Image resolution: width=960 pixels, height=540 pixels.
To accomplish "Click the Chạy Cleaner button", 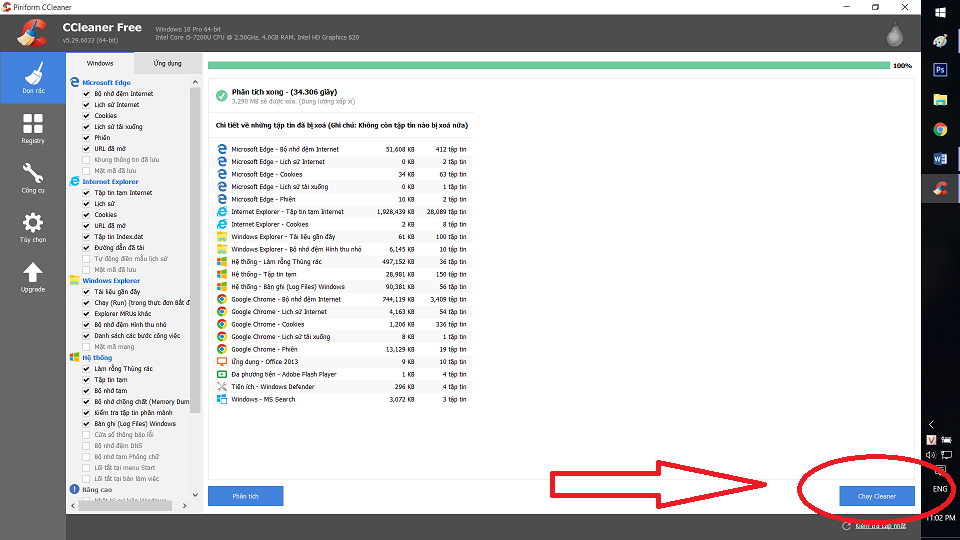I will (877, 496).
